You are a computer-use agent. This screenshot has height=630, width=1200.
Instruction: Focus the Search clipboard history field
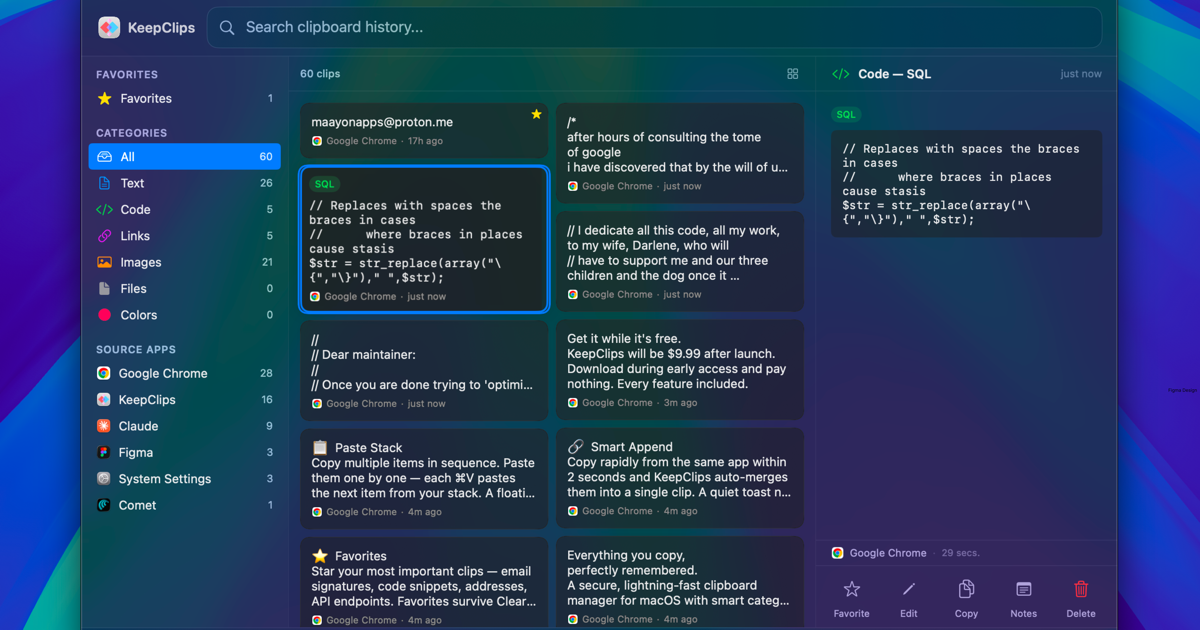(654, 27)
